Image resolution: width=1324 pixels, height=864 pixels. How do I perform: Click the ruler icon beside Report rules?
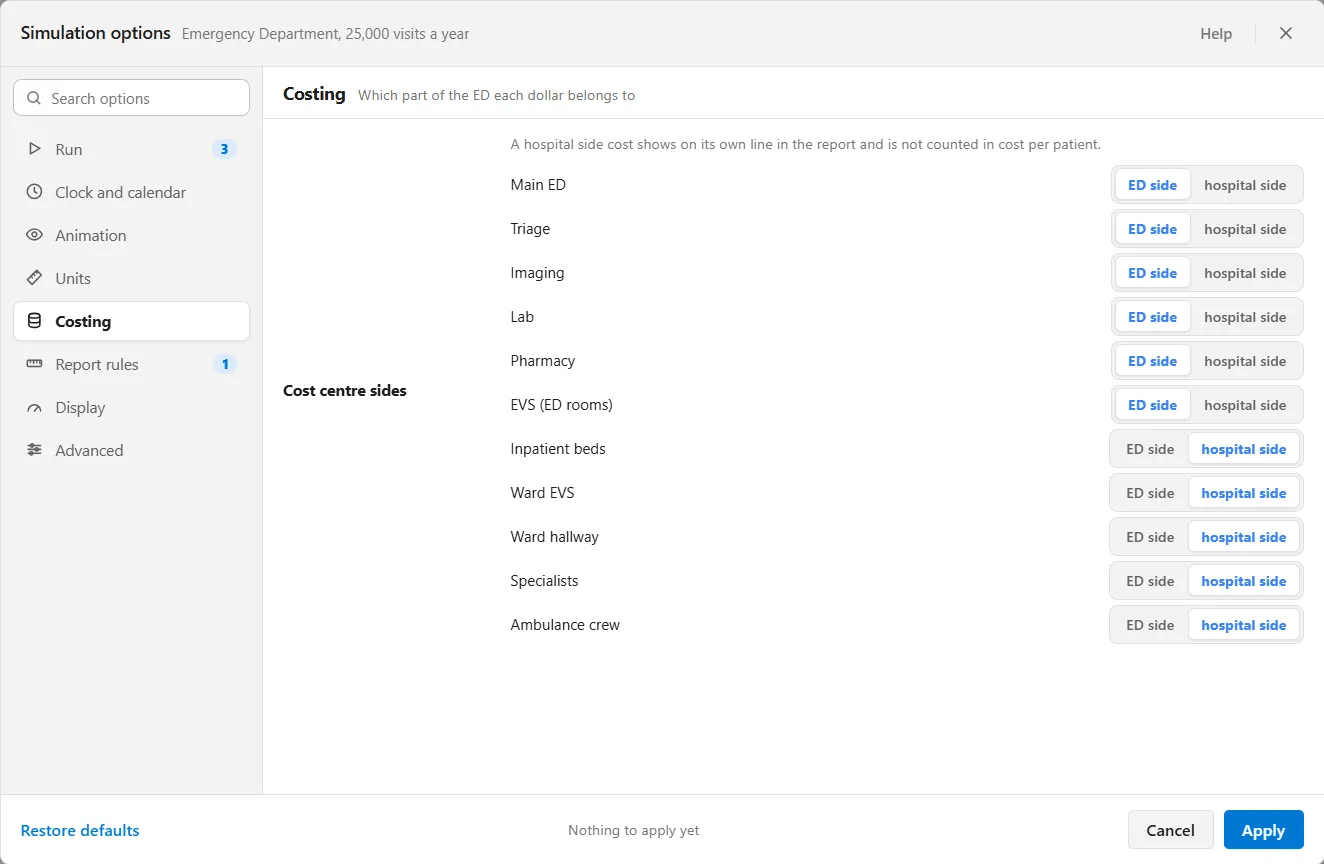coord(35,364)
